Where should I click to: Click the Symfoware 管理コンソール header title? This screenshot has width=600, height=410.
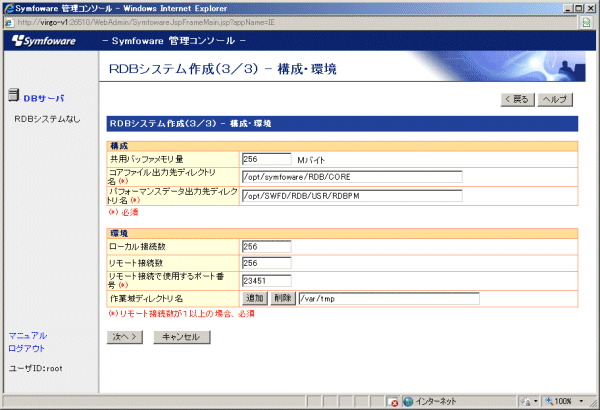(x=174, y=41)
